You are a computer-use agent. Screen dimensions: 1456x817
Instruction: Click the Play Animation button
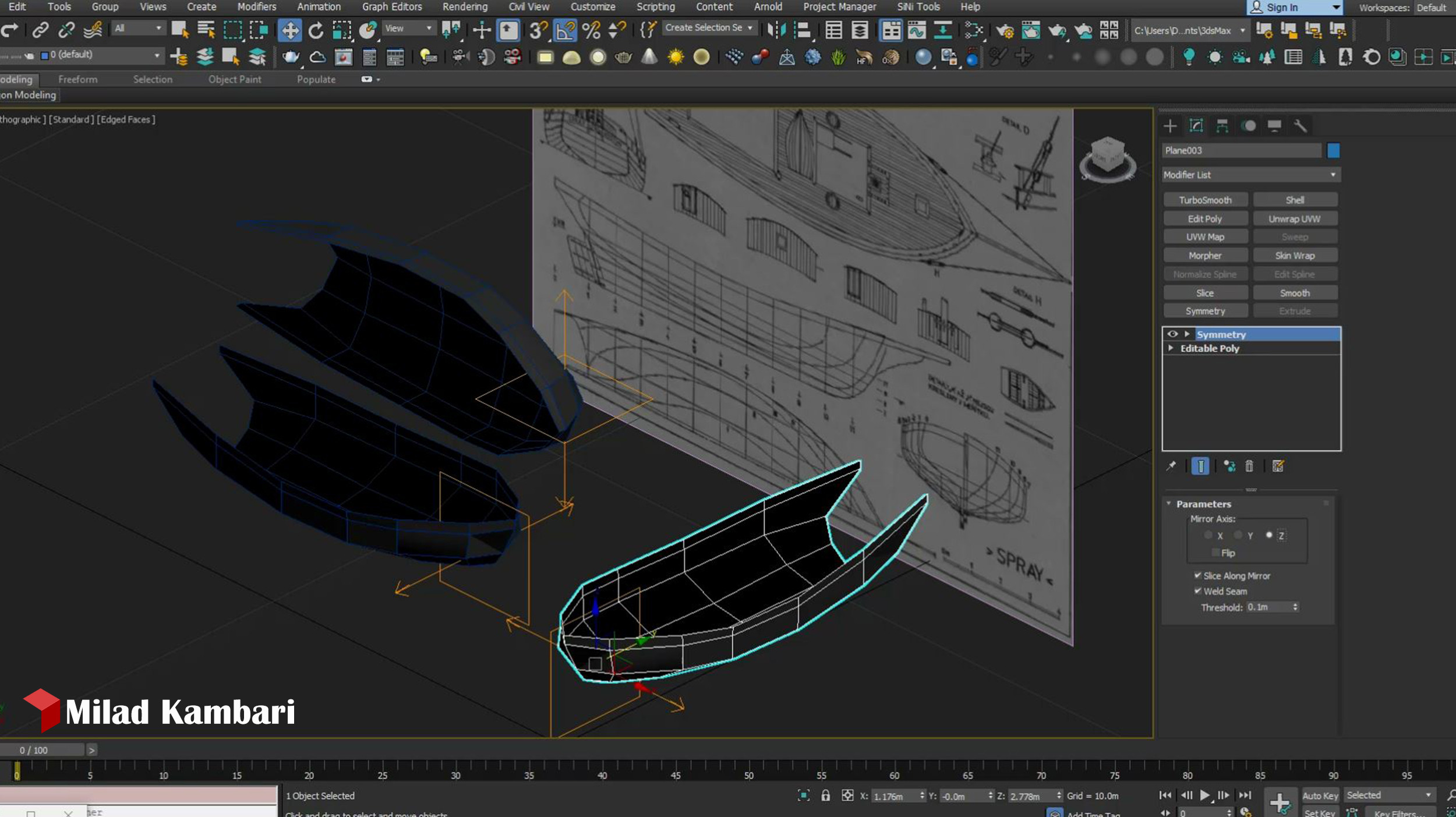pos(1204,795)
